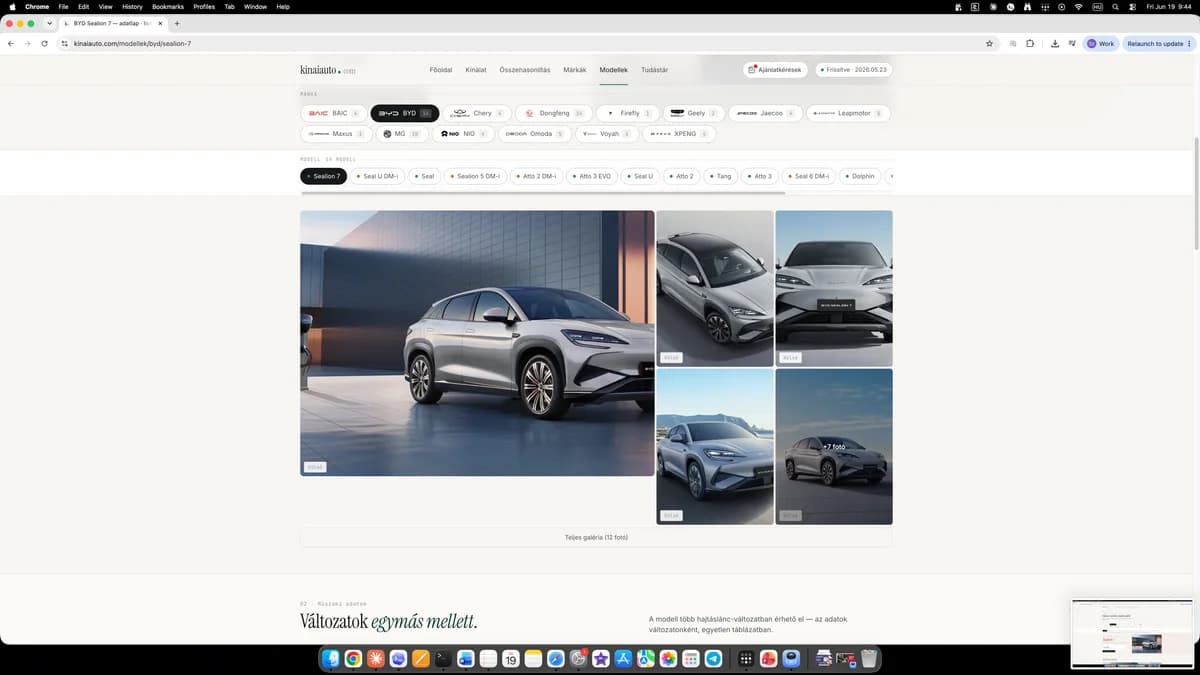Open the Chrome three-dot menu

(x=1189, y=44)
